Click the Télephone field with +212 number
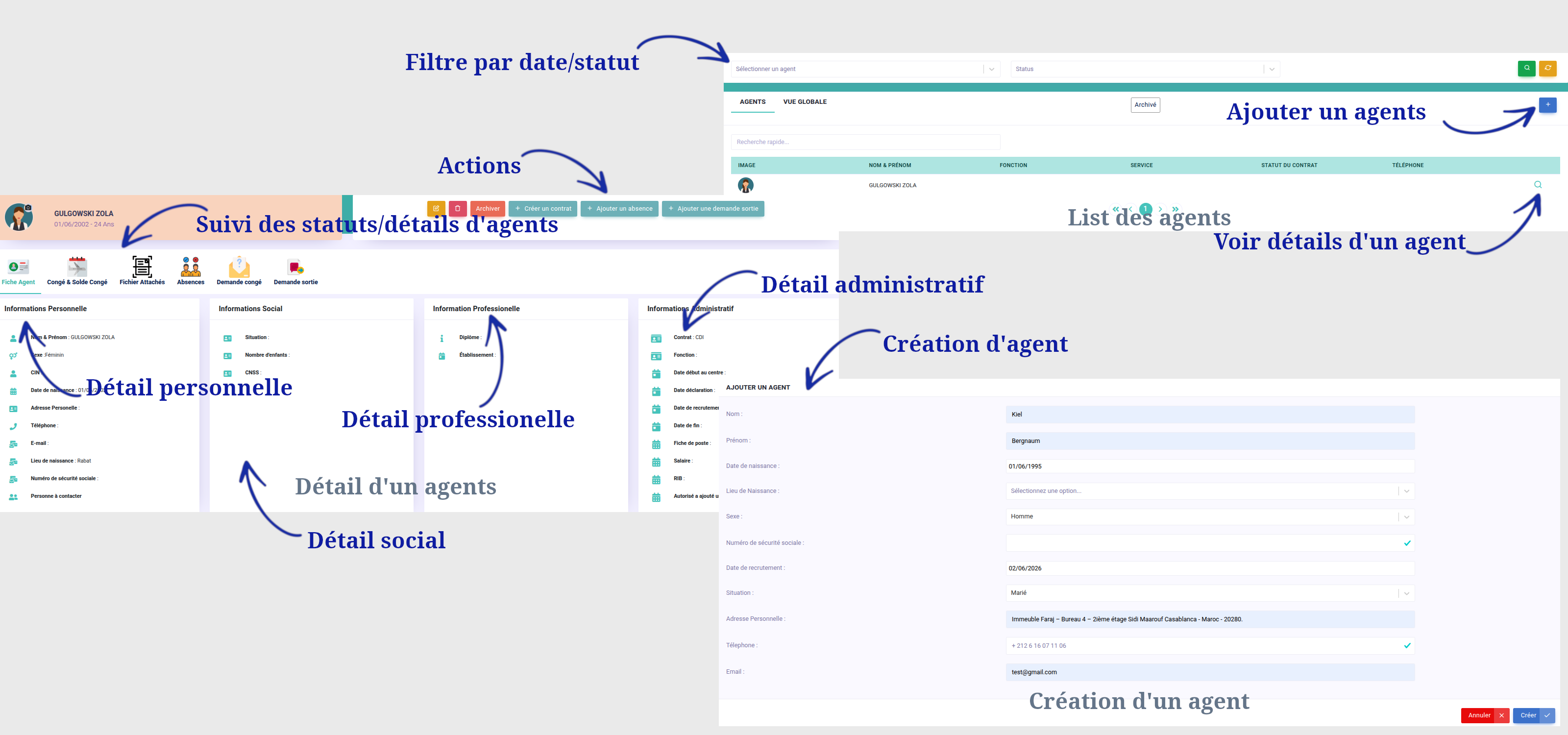 [1210, 645]
